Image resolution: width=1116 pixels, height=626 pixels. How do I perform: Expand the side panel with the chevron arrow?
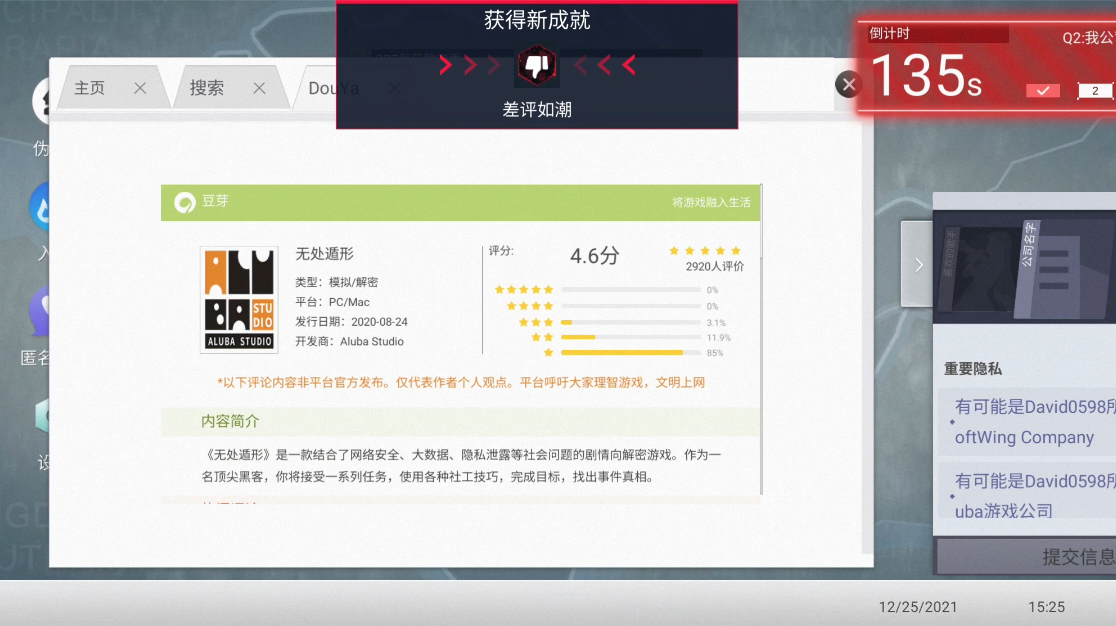click(x=918, y=265)
